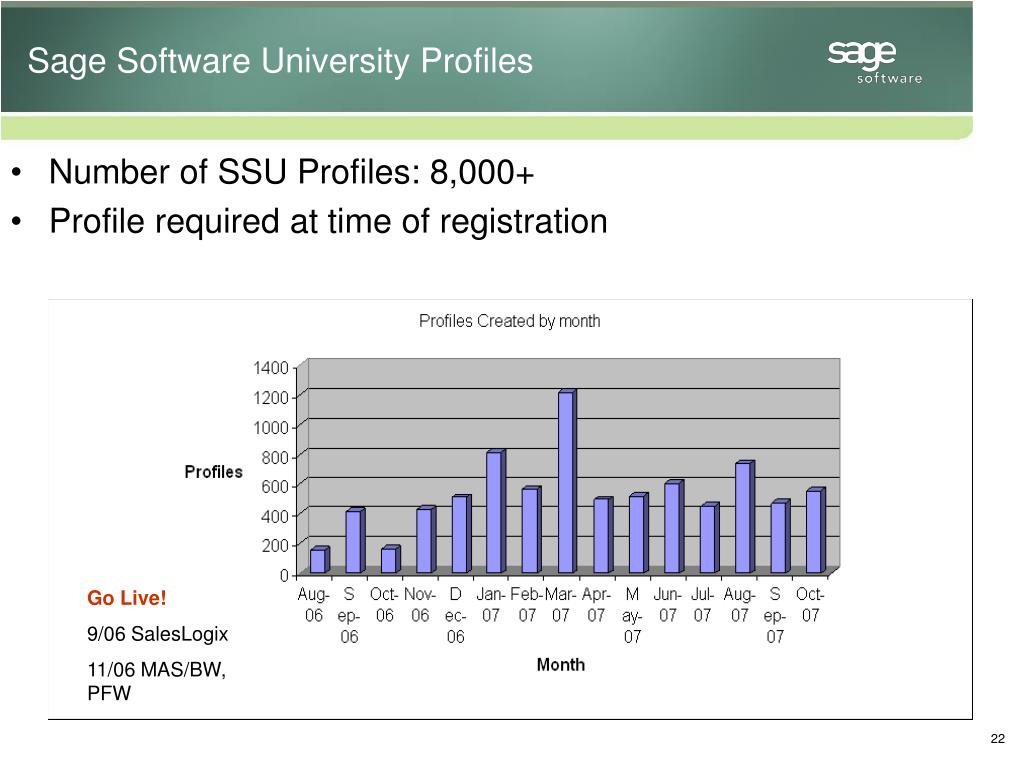Viewport: 1024px width, 768px height.
Task: Click the 1000 y-axis value
Action: (270, 428)
